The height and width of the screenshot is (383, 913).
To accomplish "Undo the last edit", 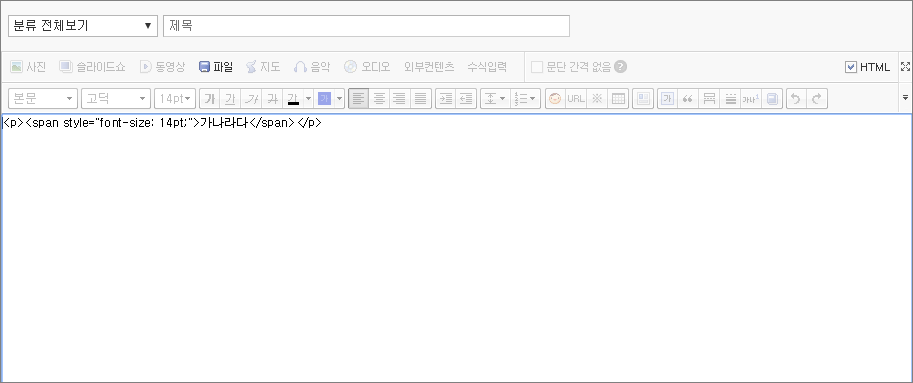I will click(x=796, y=99).
